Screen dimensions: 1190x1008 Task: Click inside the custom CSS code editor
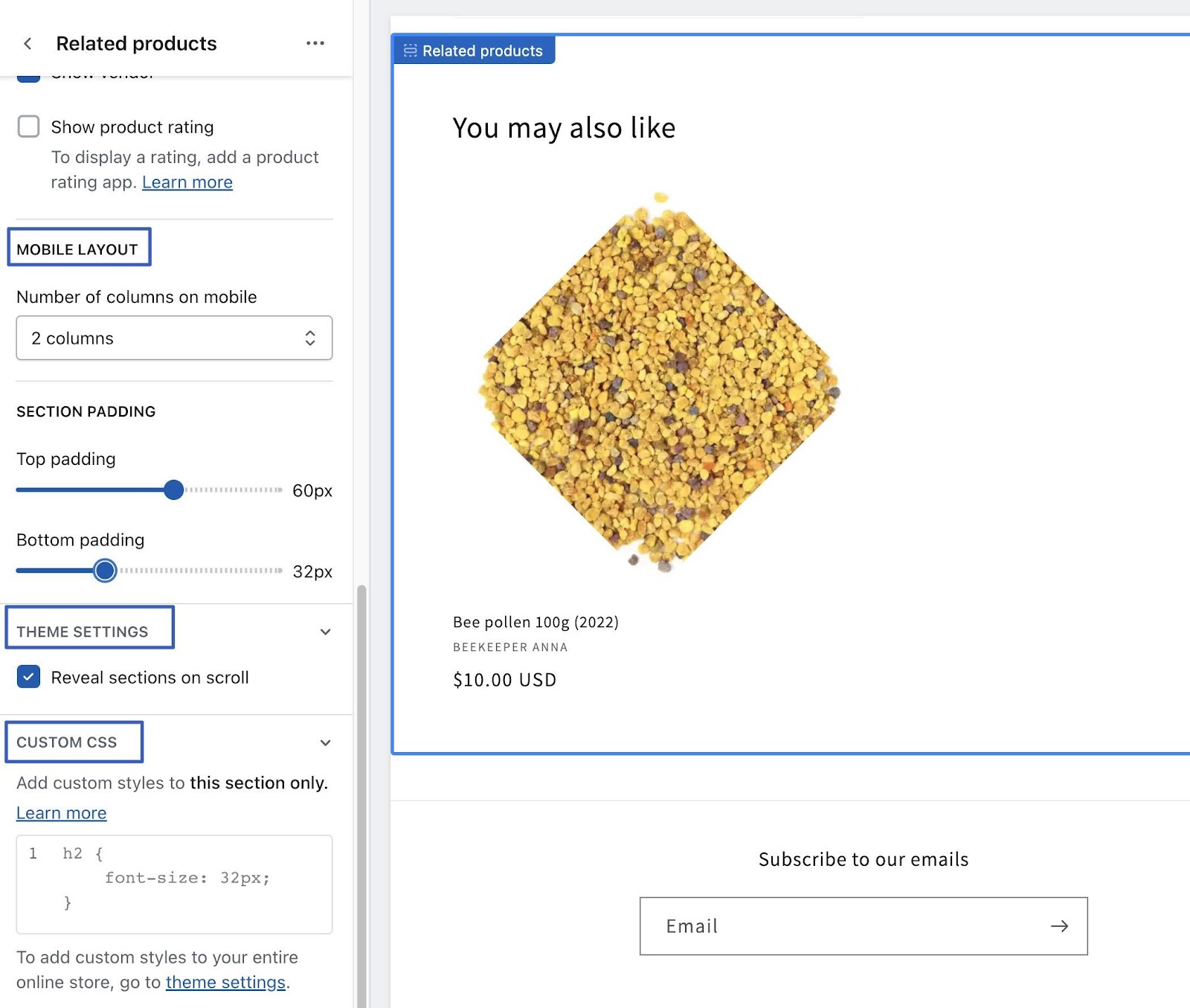point(174,884)
